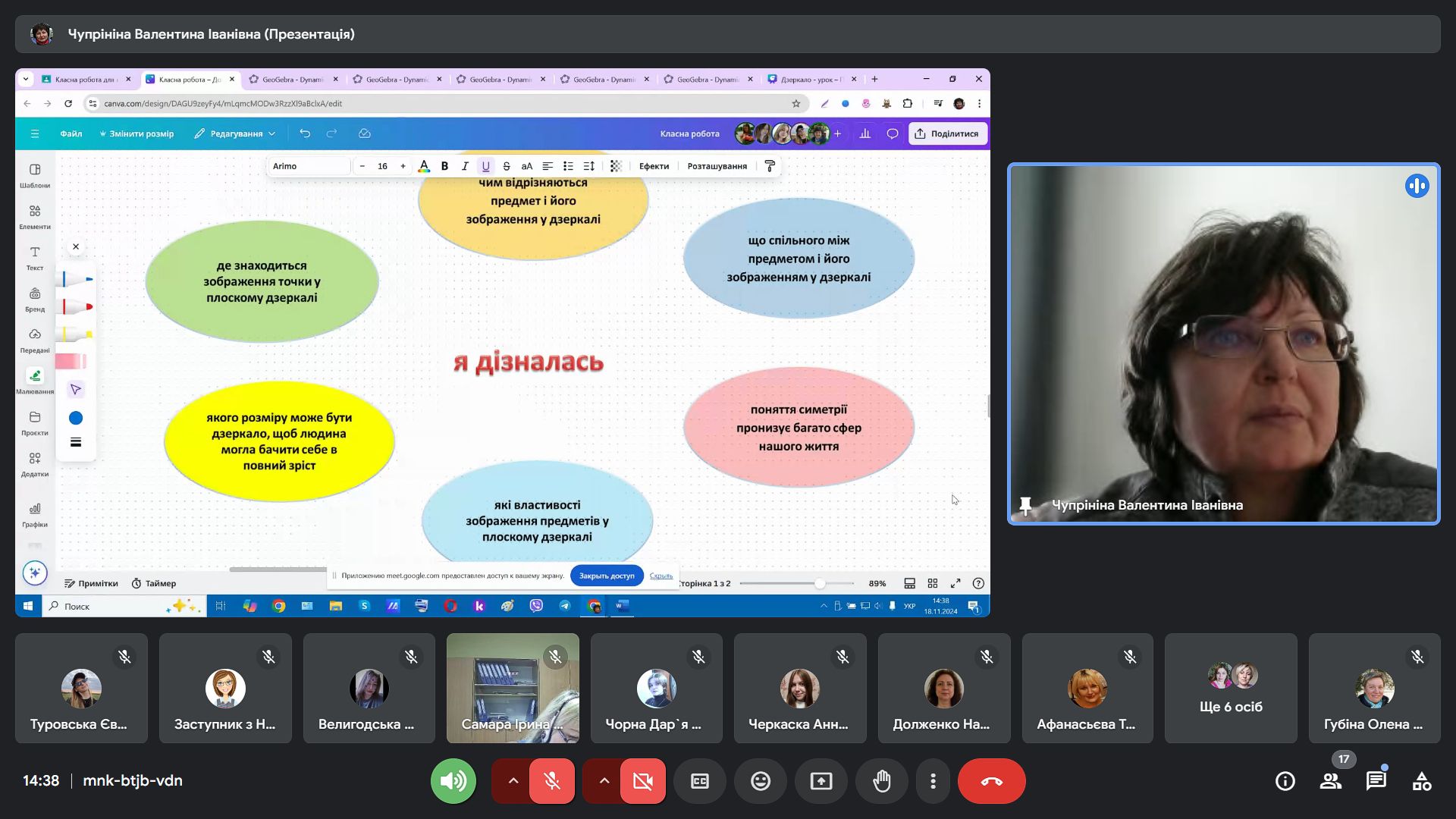
Task: Toggle underline formatting
Action: point(486,166)
